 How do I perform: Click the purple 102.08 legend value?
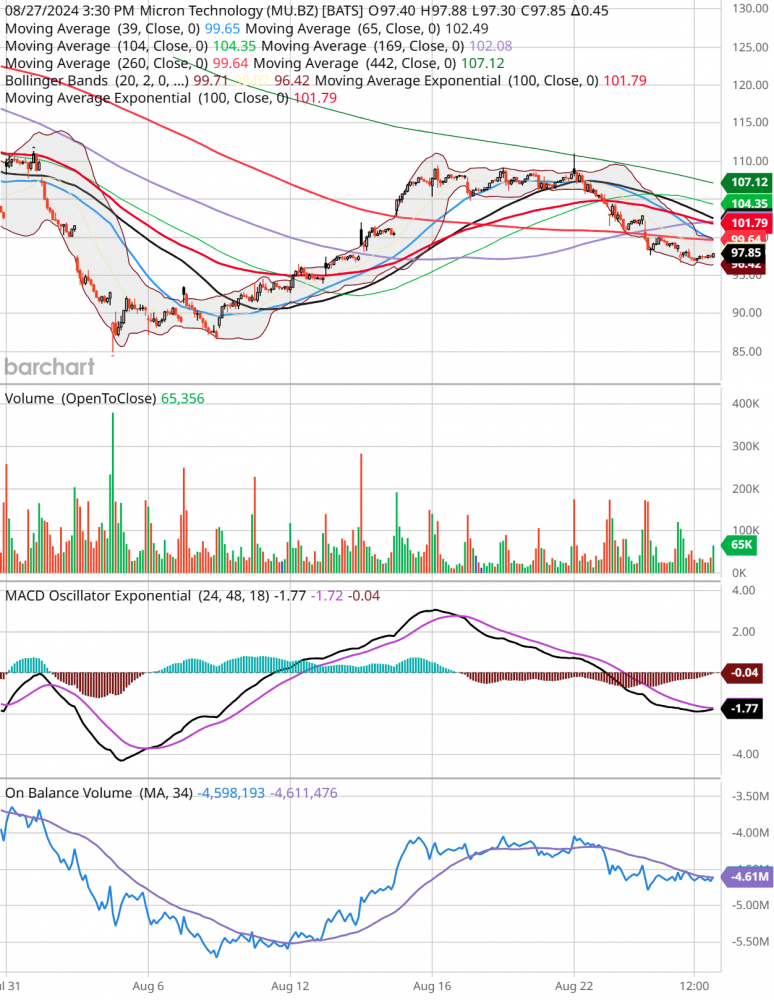click(x=490, y=46)
